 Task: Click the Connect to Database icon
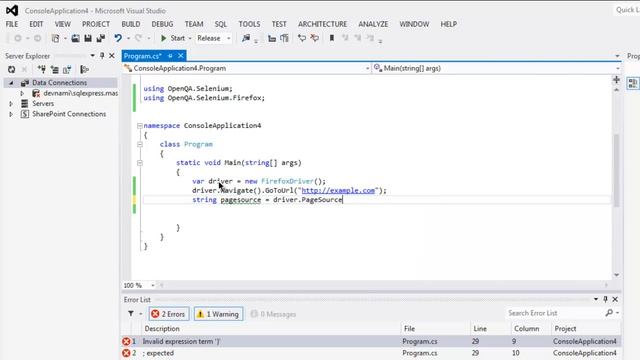pos(41,69)
